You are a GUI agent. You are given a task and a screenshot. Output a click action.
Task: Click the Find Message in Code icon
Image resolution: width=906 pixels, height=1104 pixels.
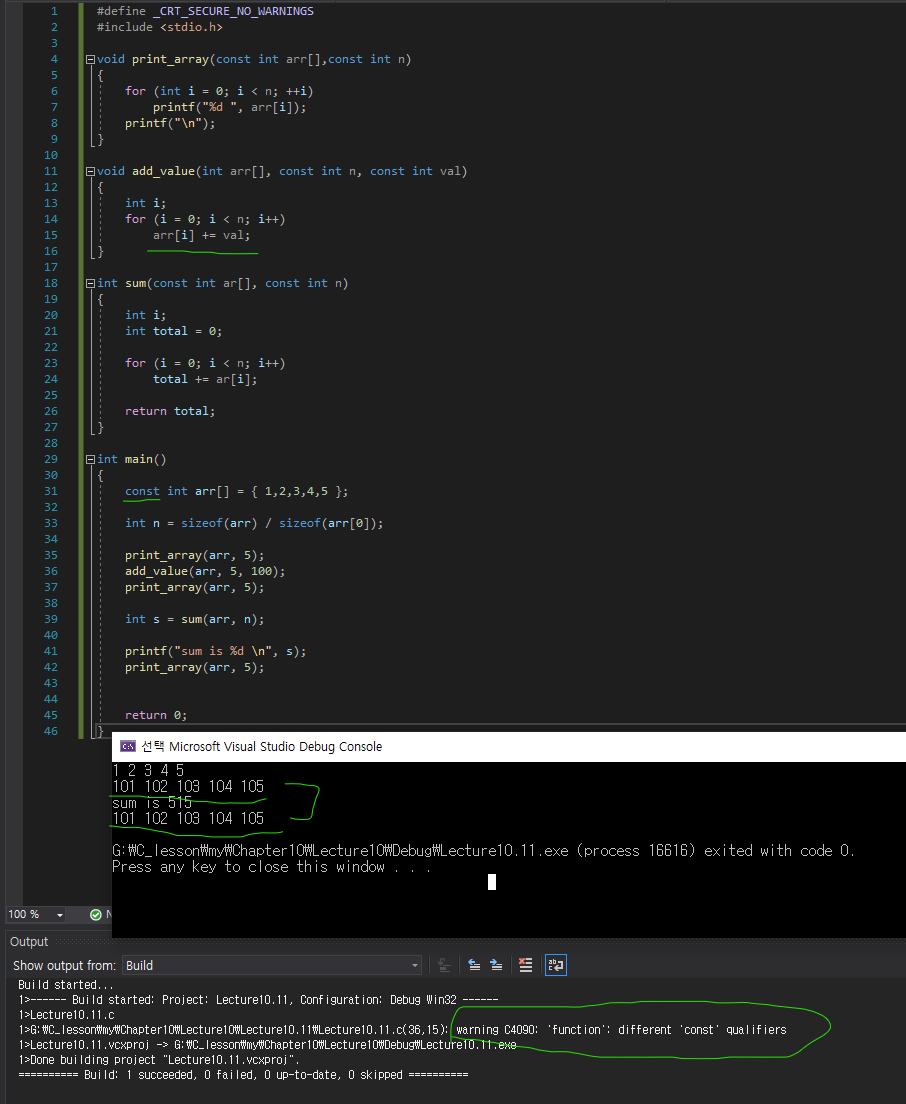(444, 965)
